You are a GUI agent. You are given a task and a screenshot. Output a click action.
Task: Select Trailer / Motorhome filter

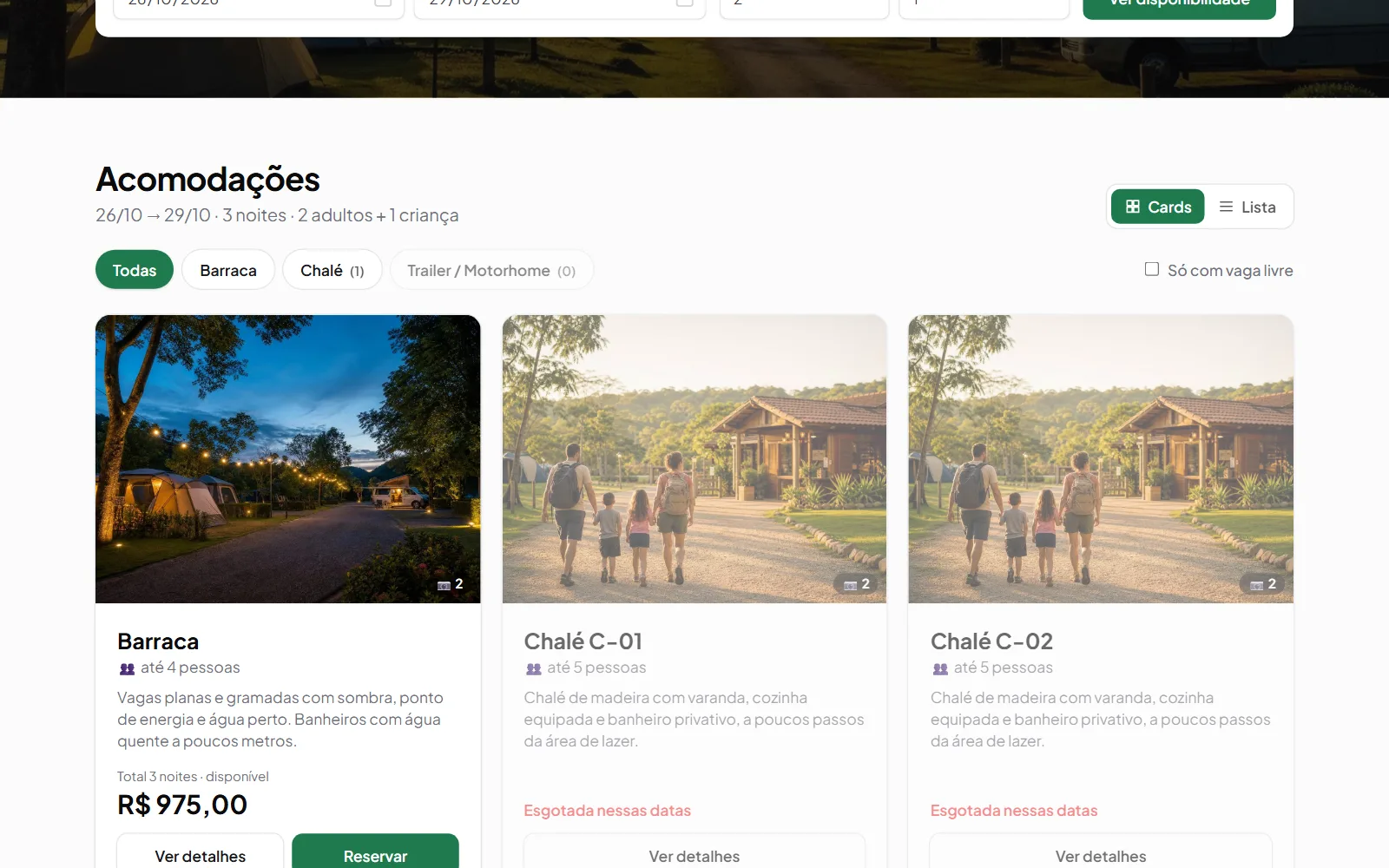pos(491,270)
